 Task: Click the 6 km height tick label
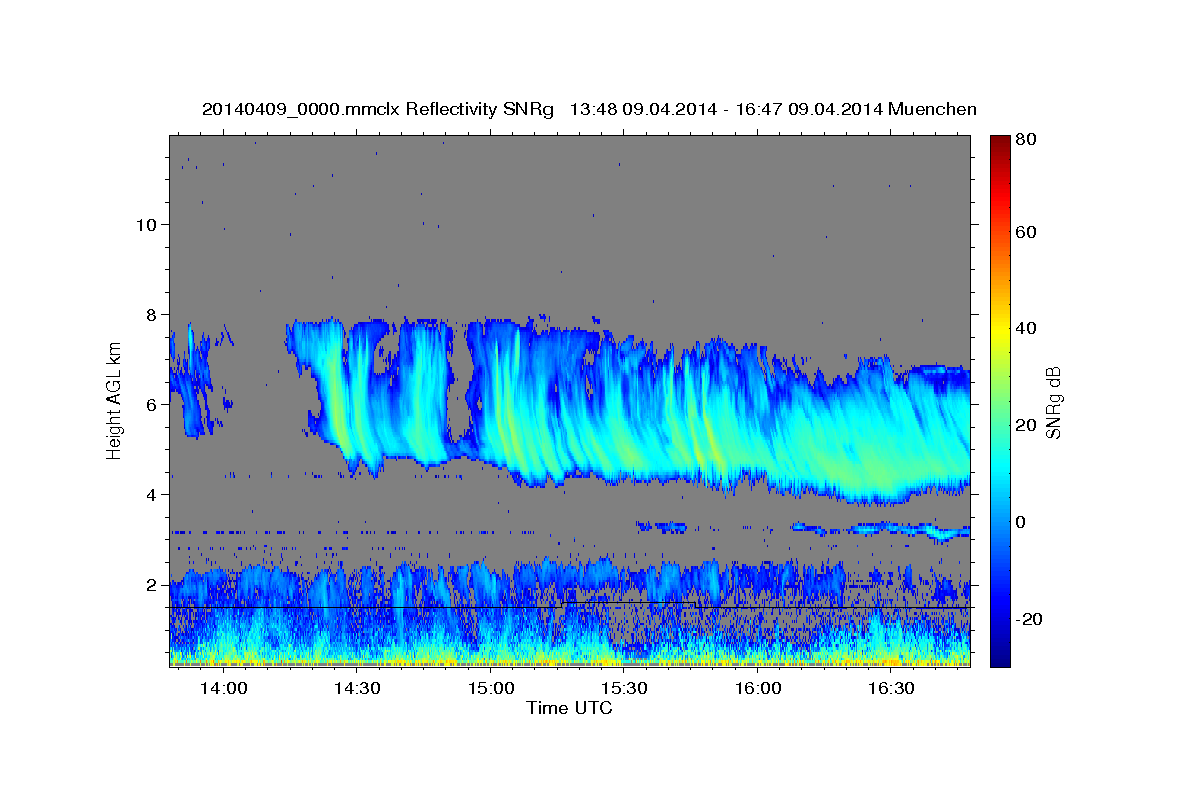(153, 405)
